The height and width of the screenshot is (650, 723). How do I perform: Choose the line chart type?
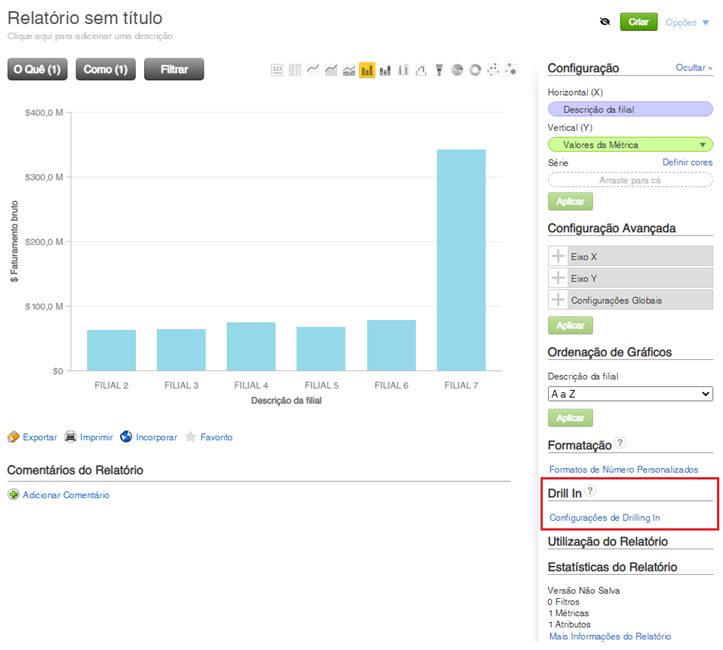[x=313, y=70]
